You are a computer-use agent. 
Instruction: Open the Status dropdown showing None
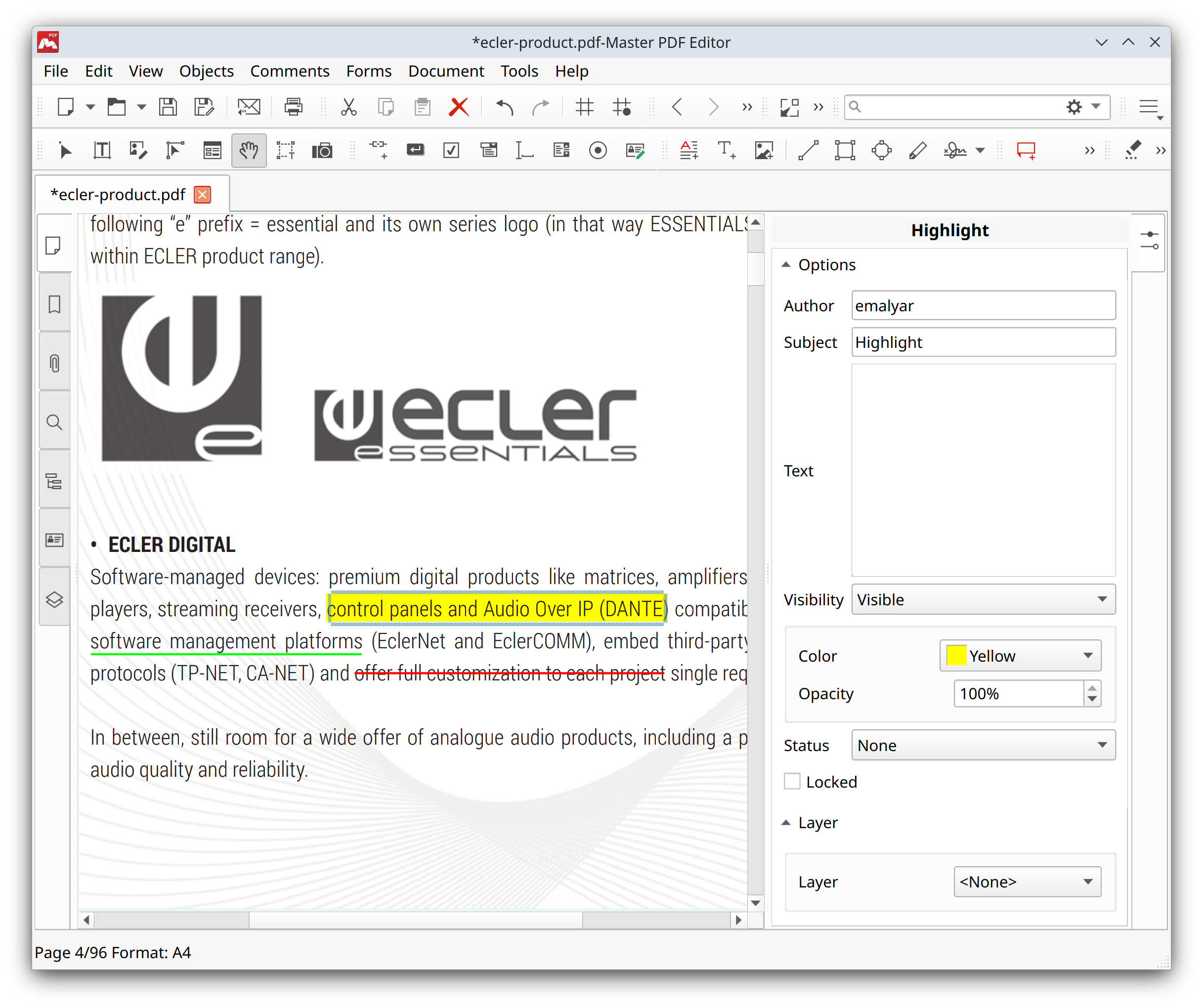[983, 745]
